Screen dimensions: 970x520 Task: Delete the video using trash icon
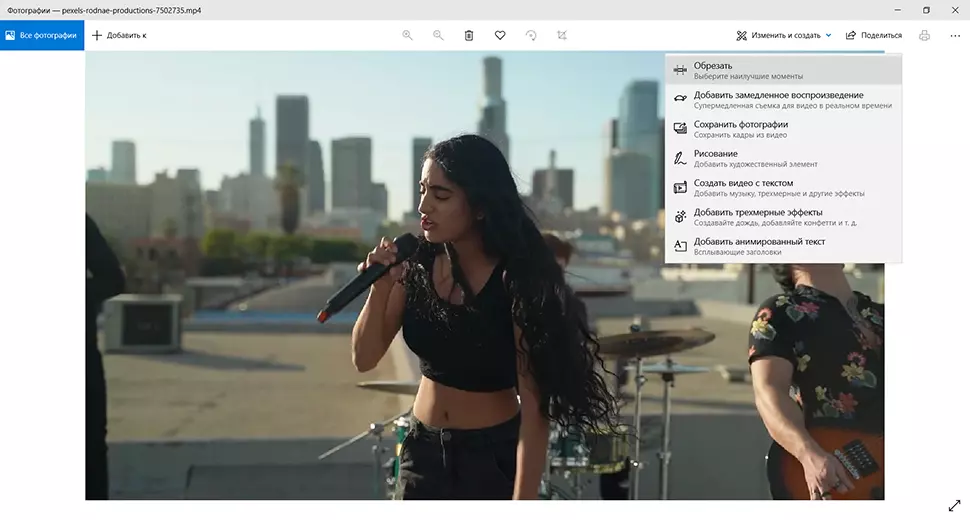pos(469,35)
